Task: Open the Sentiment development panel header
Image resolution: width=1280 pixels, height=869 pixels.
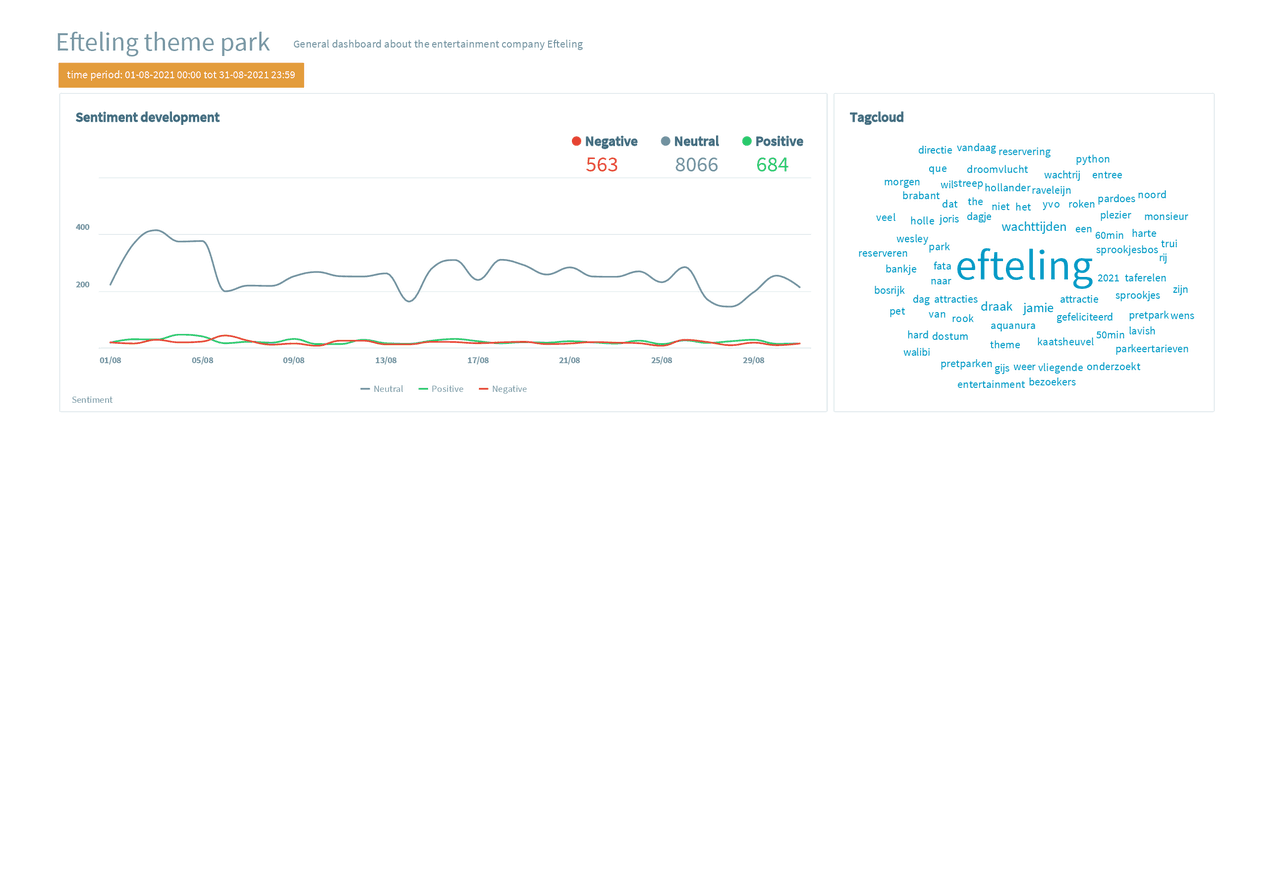Action: click(x=147, y=117)
